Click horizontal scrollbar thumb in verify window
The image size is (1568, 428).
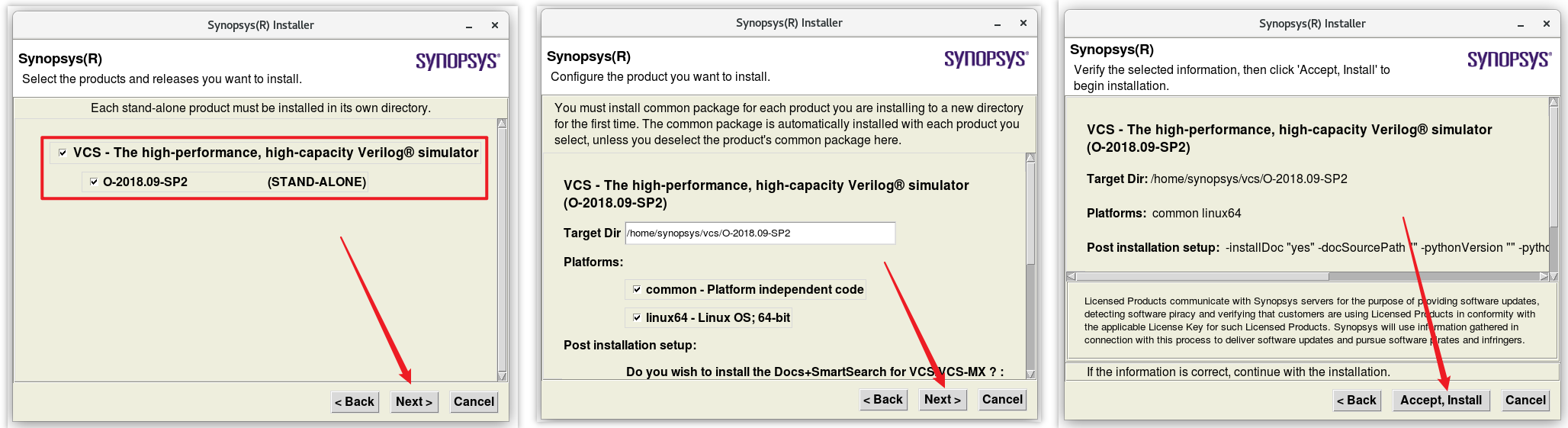(x=1202, y=276)
